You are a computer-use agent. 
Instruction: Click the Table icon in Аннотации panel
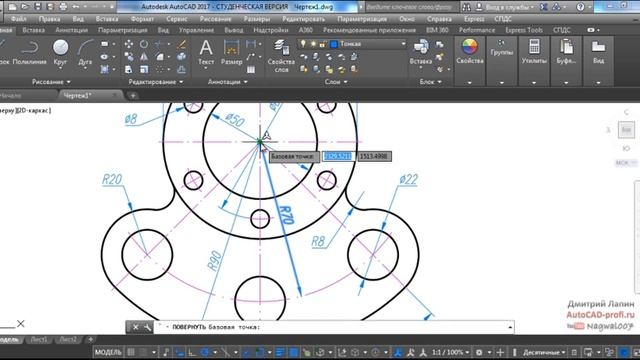point(251,69)
